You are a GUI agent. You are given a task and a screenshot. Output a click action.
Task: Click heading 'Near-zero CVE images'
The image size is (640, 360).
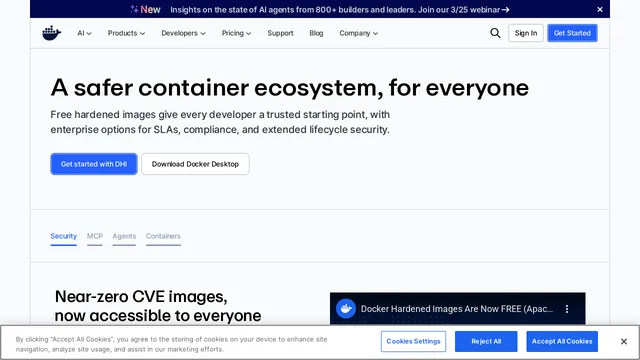coord(141,297)
